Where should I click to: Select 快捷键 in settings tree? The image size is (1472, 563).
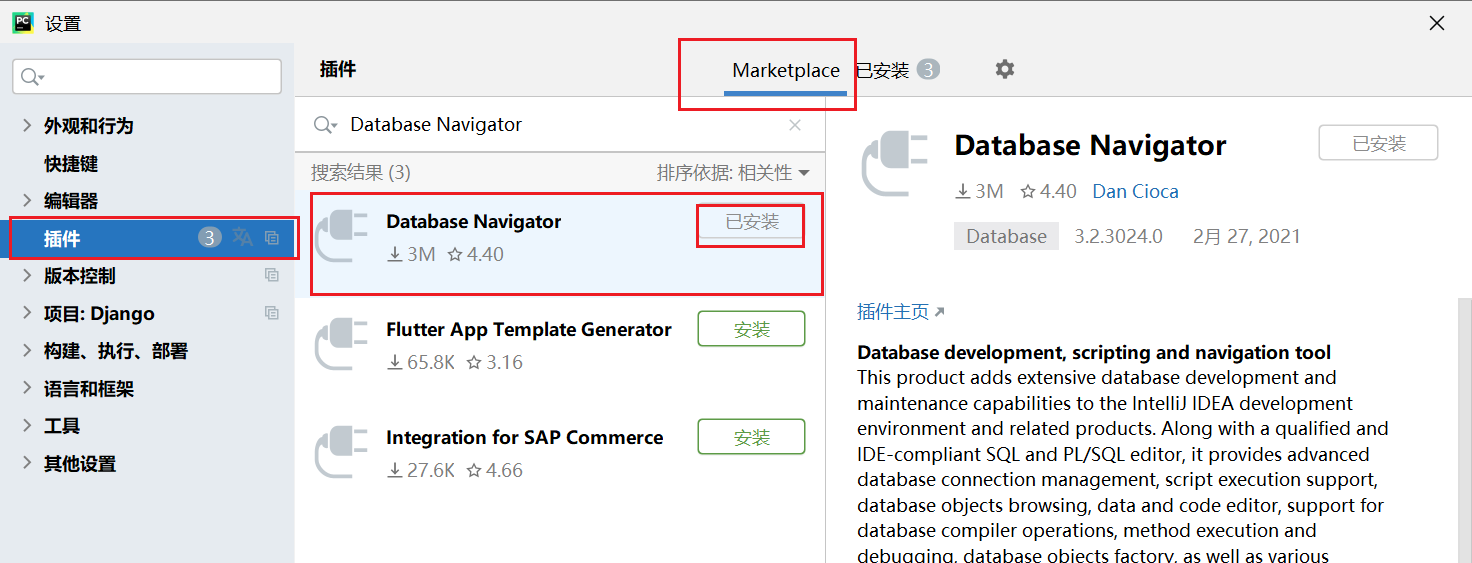(71, 163)
